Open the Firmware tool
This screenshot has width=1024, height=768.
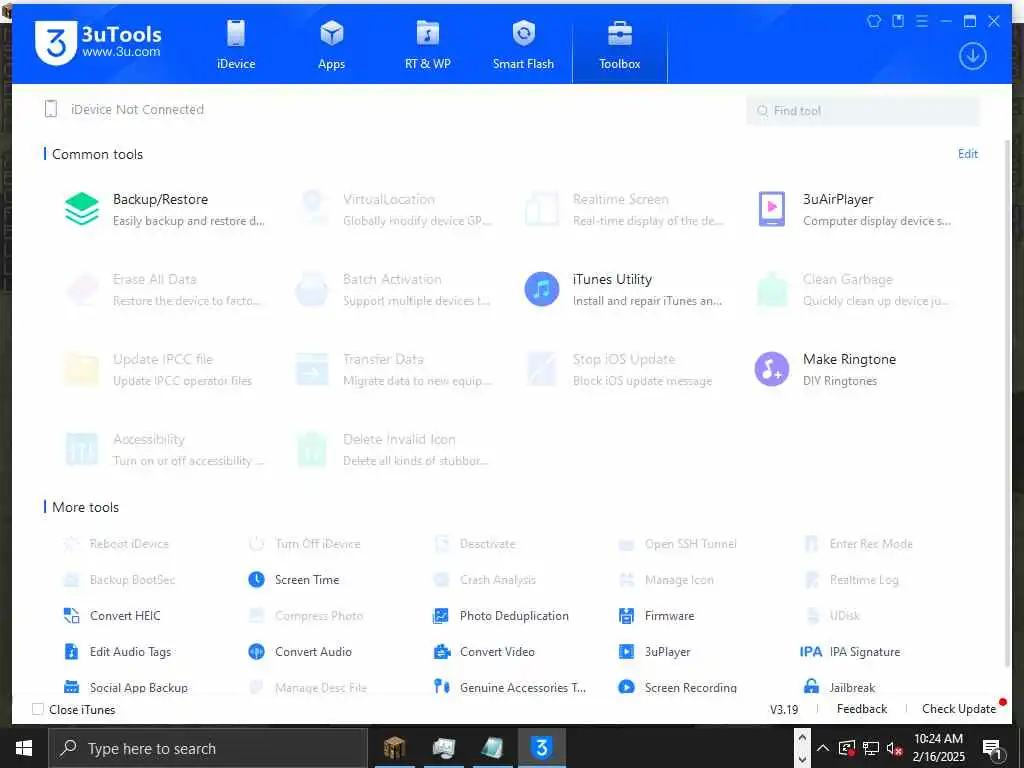(x=656, y=615)
